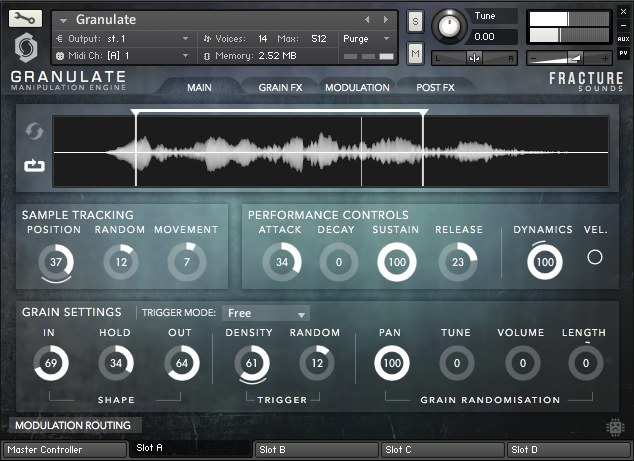Screen dimensions: 634x461
Task: Click the playhead position line in waveform
Action: pos(361,151)
